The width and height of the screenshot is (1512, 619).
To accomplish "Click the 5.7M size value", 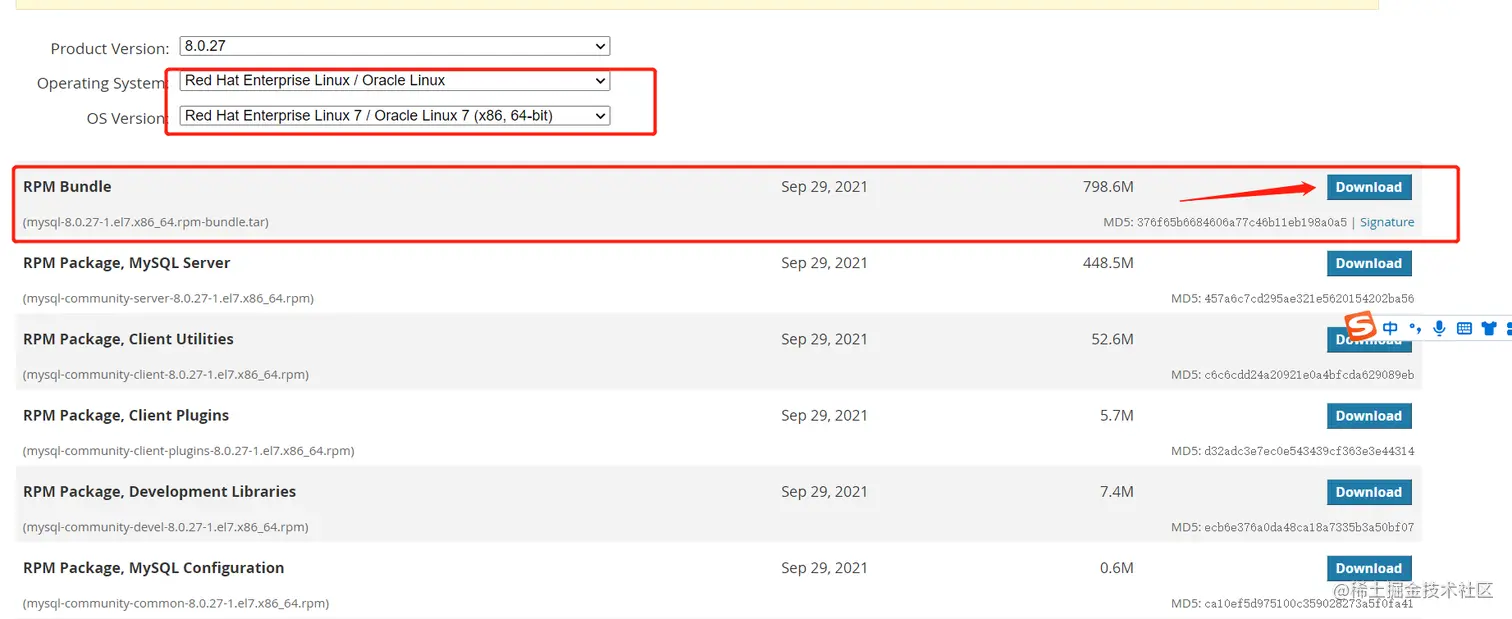I will (1117, 415).
